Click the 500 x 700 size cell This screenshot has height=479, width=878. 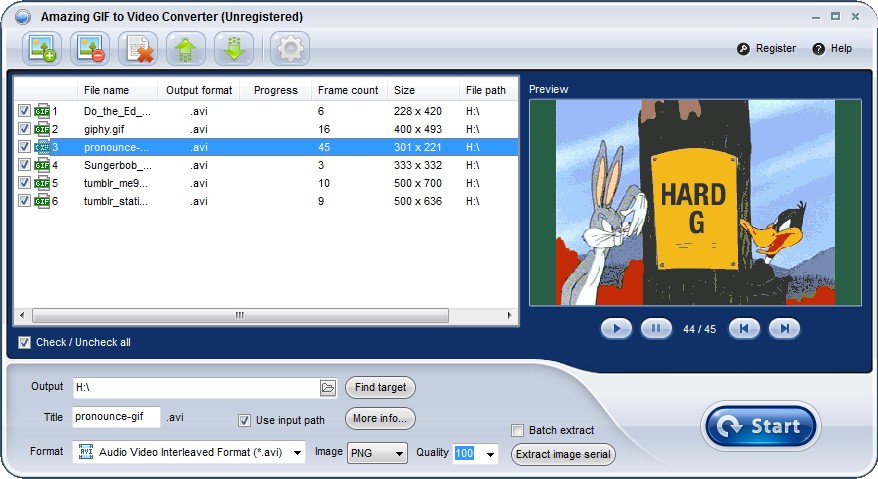click(418, 183)
